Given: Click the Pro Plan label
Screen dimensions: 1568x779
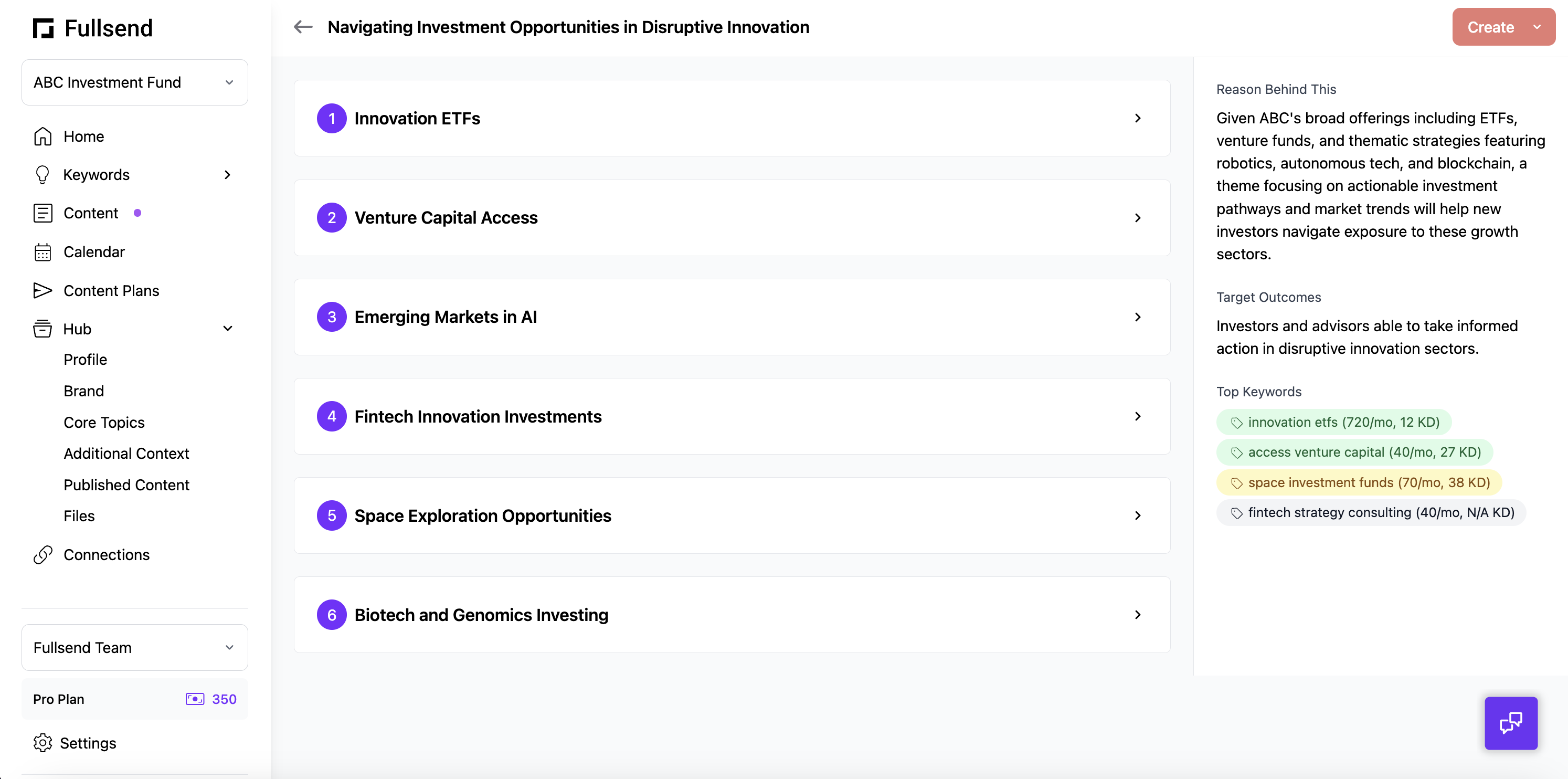Looking at the screenshot, I should [x=58, y=699].
